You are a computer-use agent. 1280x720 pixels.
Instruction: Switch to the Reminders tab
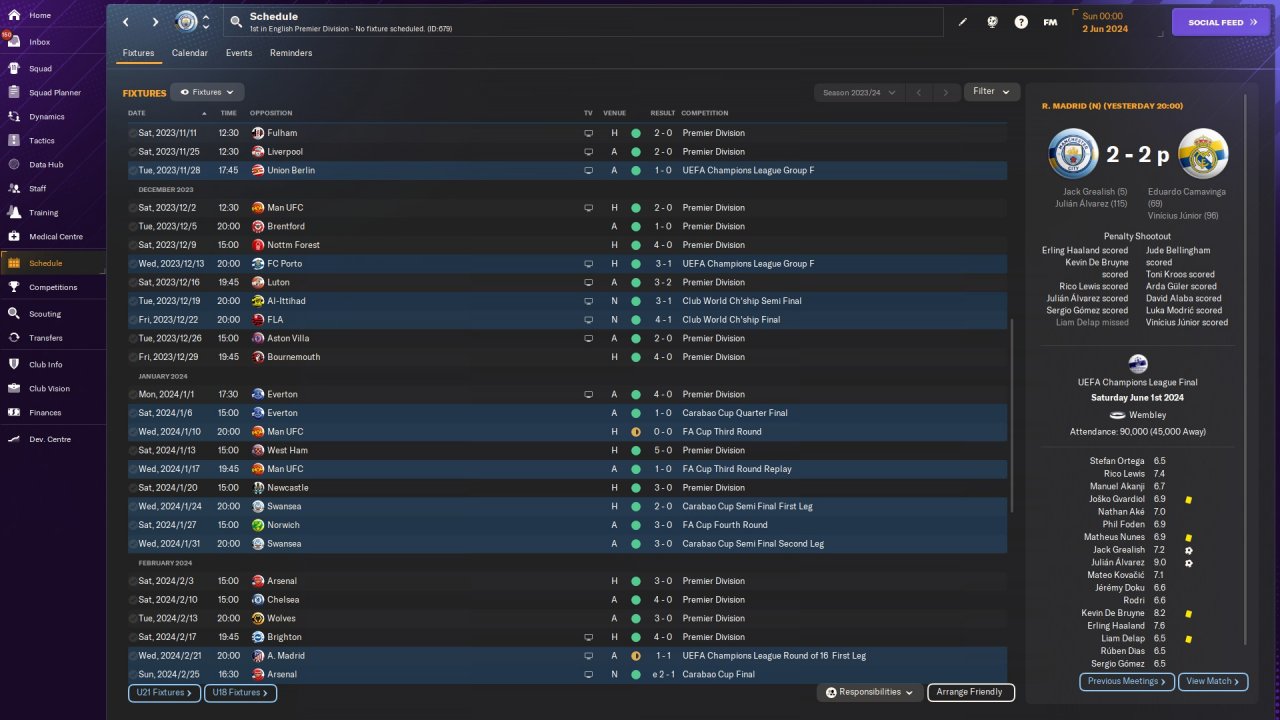pyautogui.click(x=291, y=53)
